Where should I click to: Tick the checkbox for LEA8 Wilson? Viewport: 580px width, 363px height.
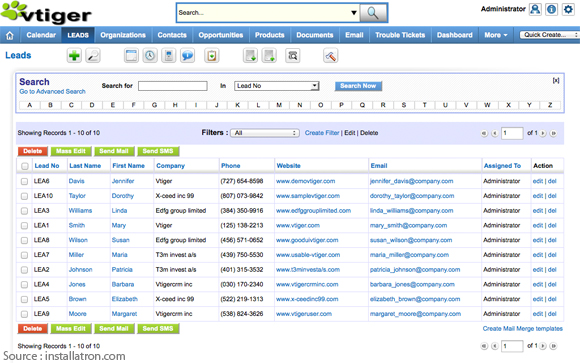pyautogui.click(x=24, y=241)
